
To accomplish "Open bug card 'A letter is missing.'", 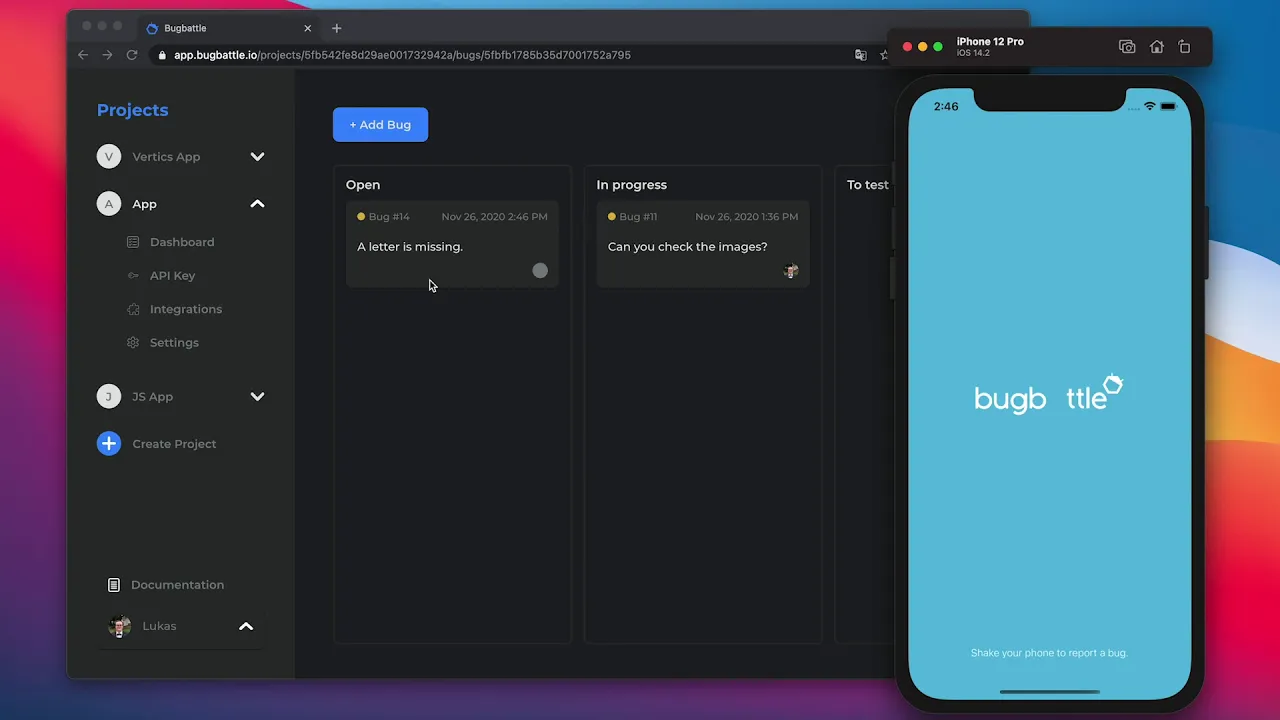I will [452, 244].
